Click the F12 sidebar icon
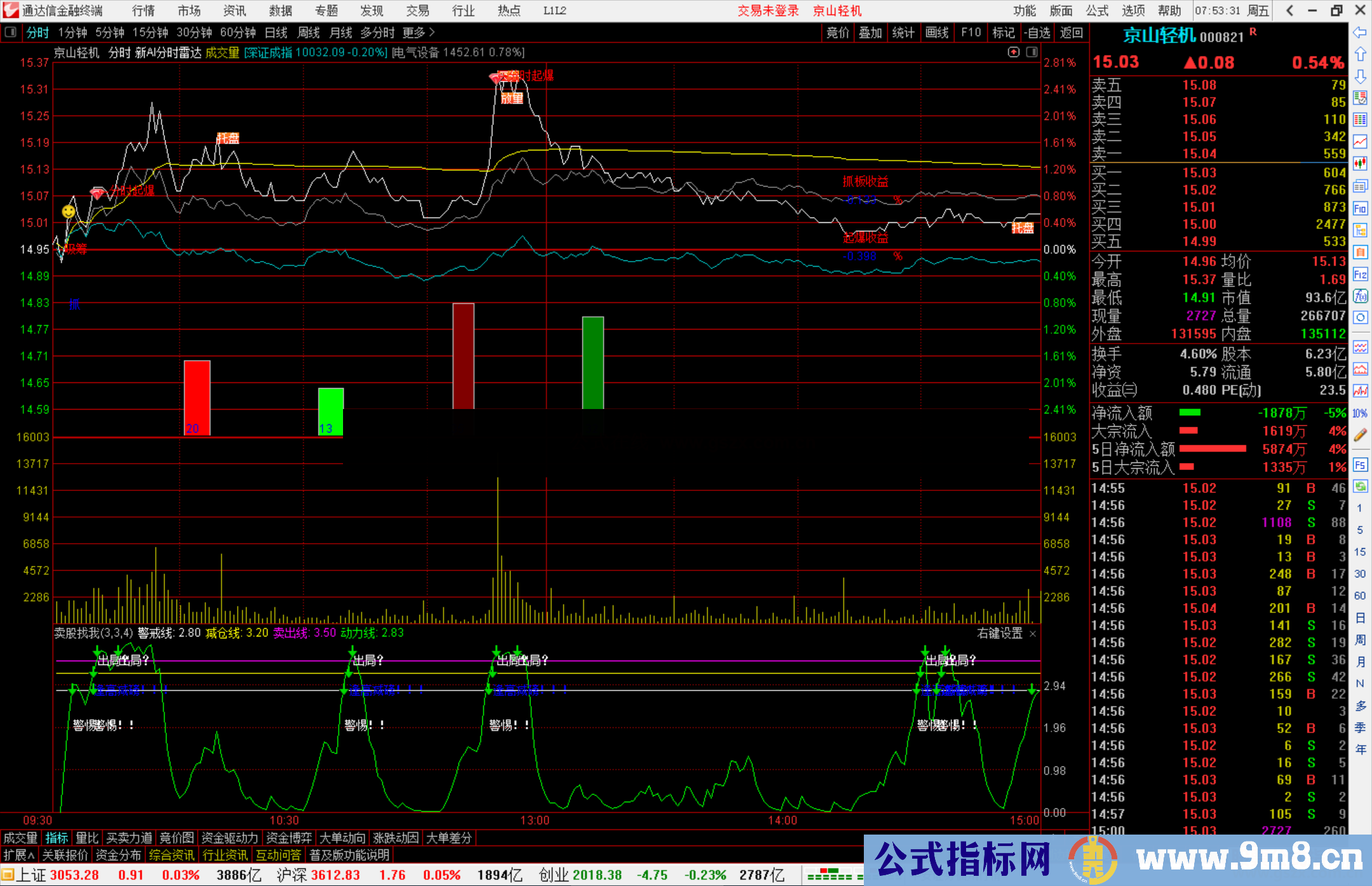This screenshot has width=1372, height=886. (x=1360, y=274)
